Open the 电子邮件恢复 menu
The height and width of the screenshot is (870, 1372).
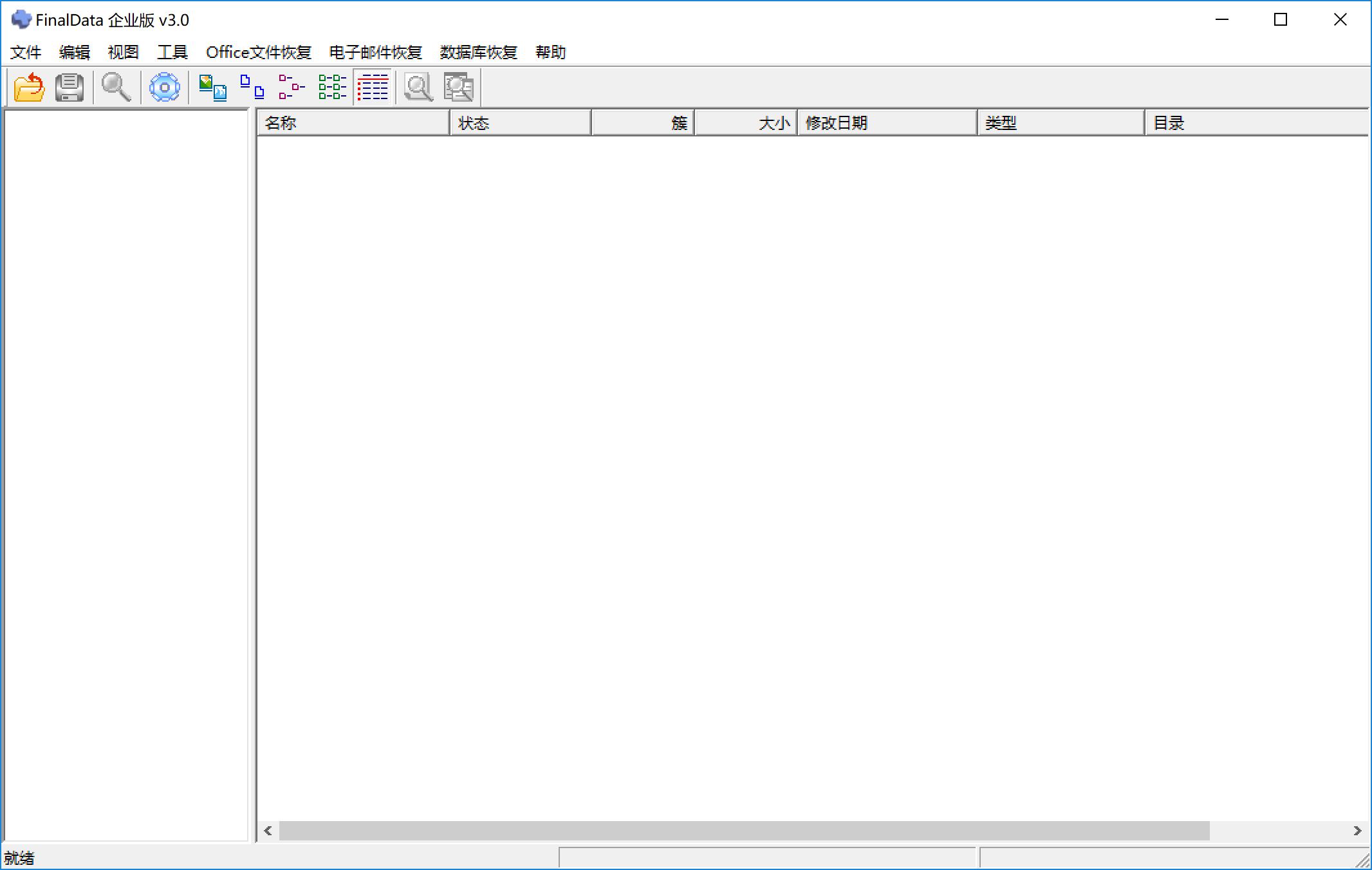click(375, 52)
